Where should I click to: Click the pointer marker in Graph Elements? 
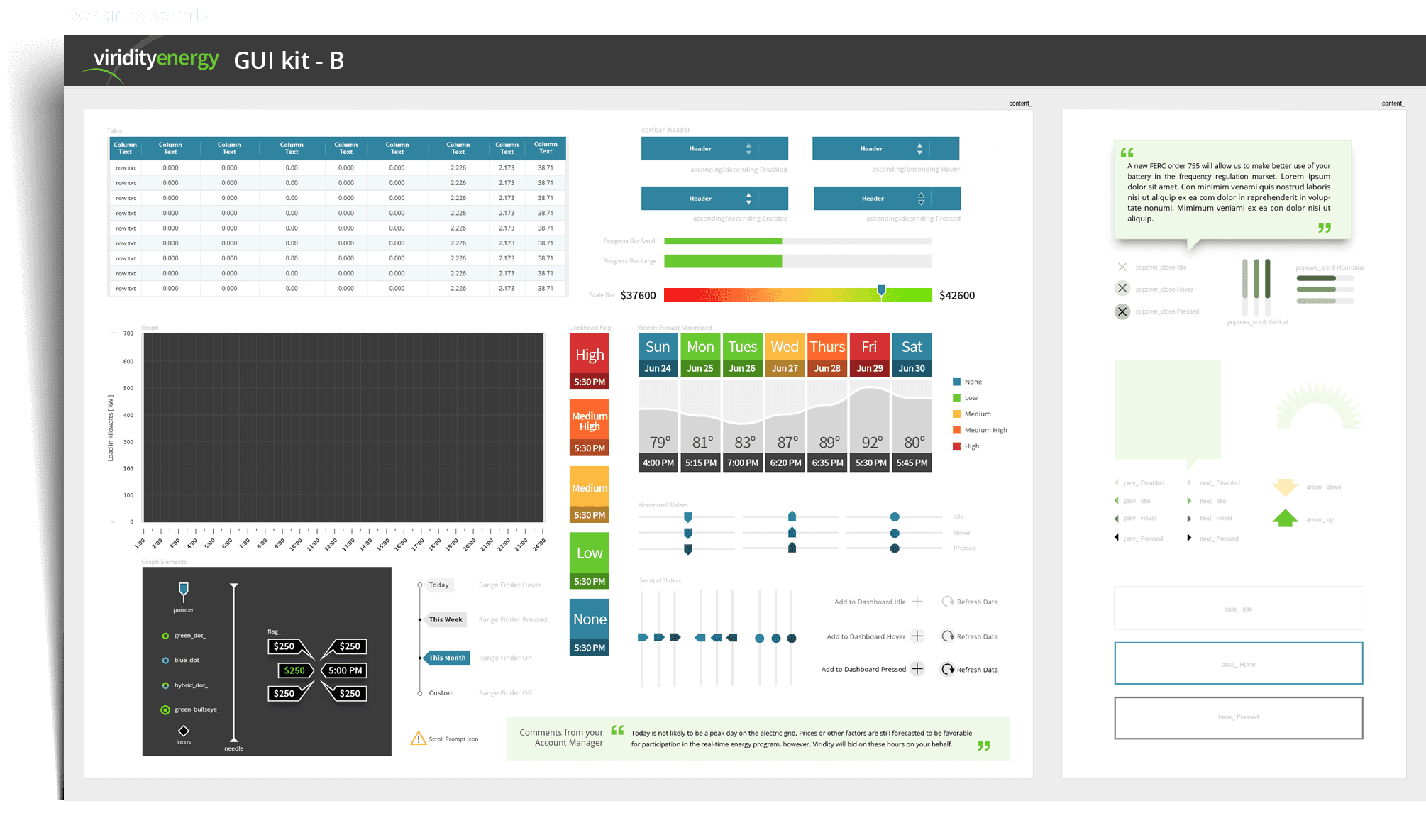(x=184, y=590)
